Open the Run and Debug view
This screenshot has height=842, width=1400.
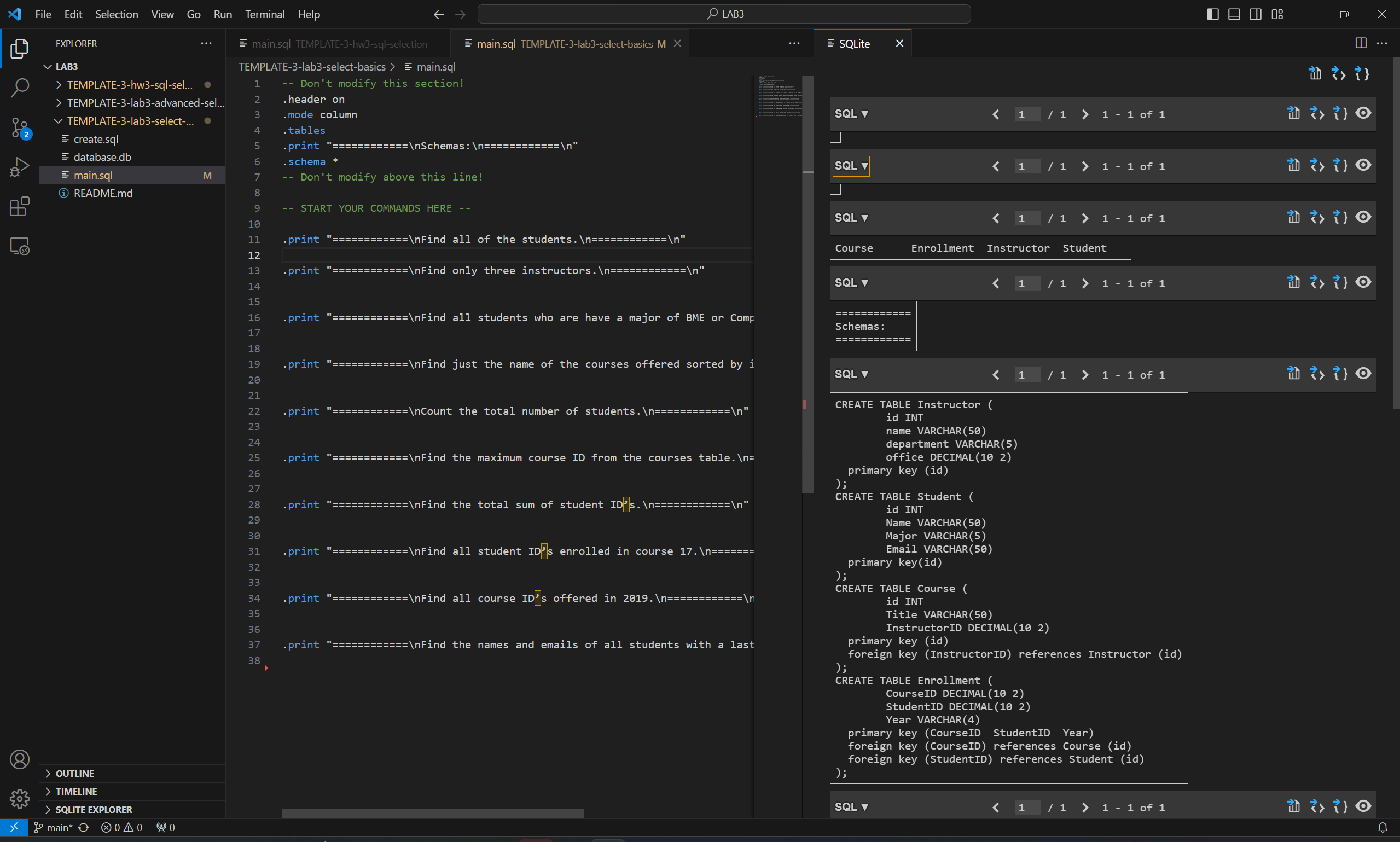point(19,167)
